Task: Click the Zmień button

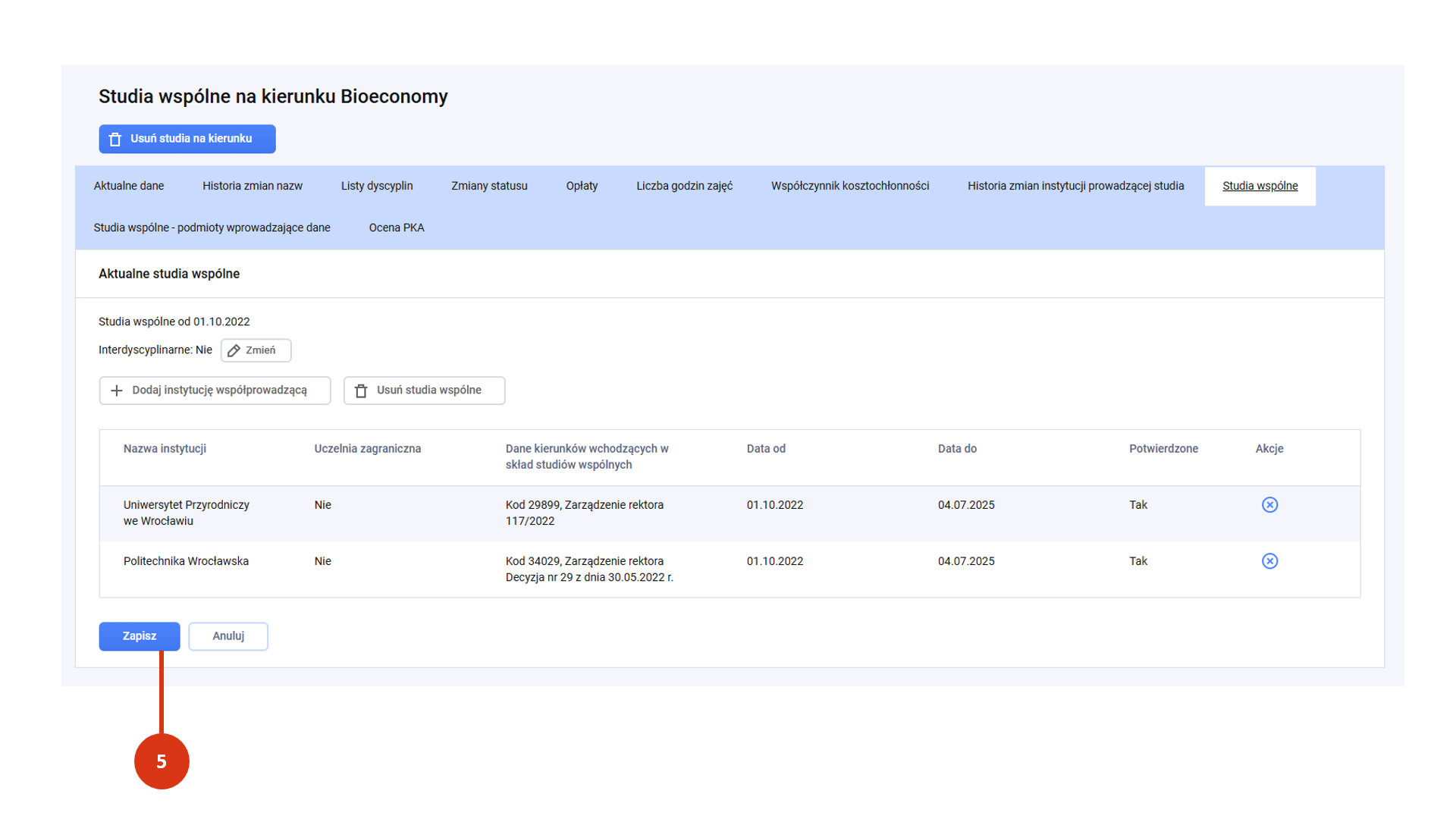Action: (256, 350)
